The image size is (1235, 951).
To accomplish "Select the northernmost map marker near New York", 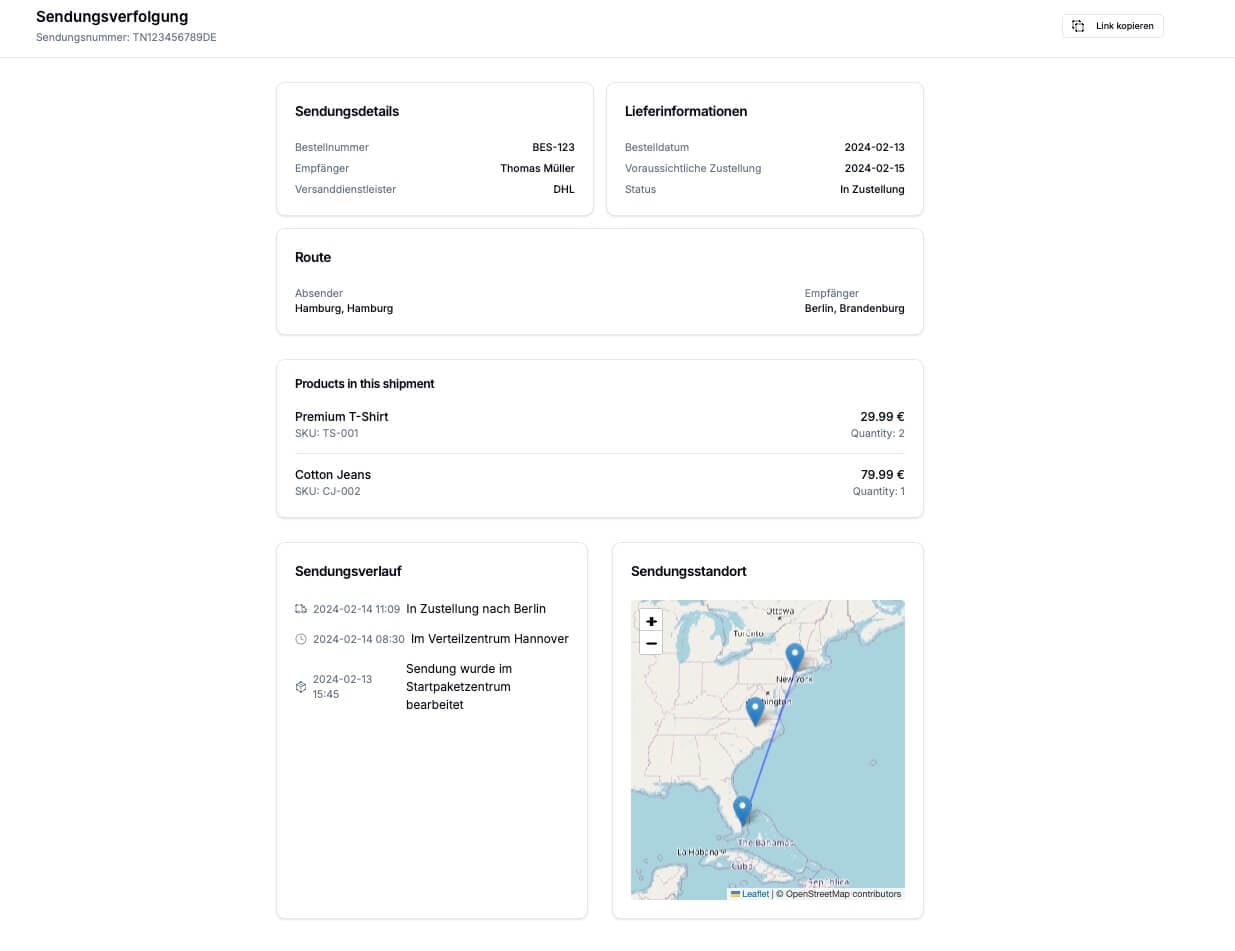I will (x=795, y=657).
